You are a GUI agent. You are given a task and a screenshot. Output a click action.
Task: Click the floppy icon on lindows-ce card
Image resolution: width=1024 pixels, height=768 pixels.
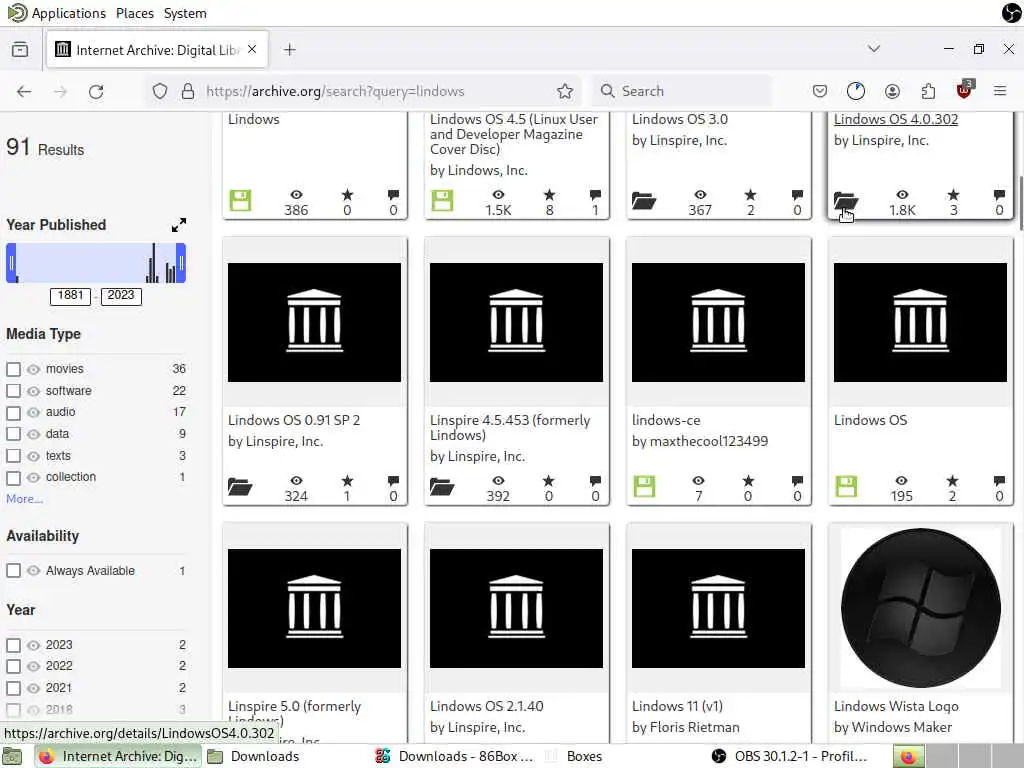tap(644, 487)
